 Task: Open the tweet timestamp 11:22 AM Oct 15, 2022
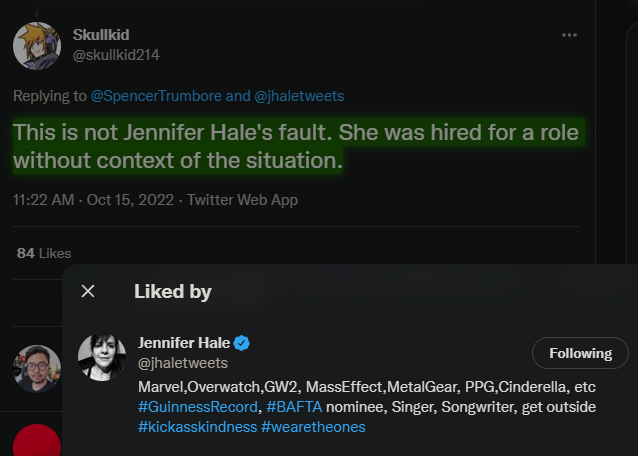pos(93,200)
